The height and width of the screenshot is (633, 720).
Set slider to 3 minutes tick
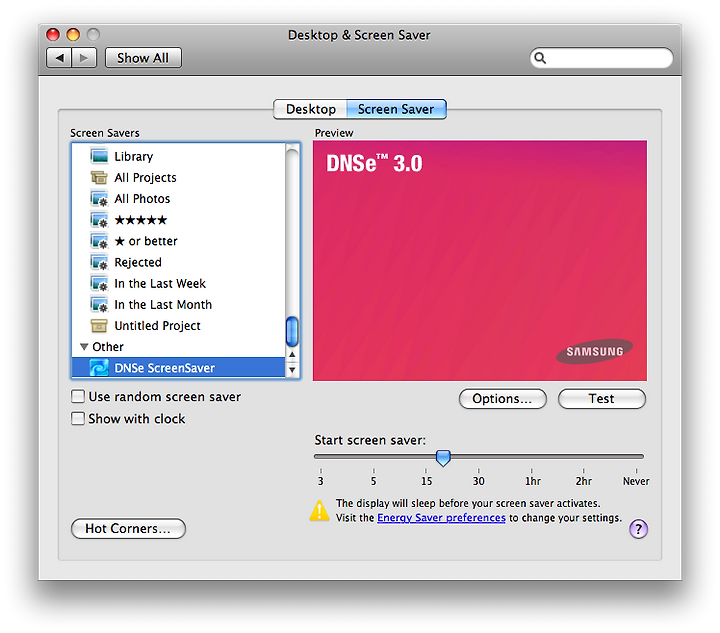point(321,471)
